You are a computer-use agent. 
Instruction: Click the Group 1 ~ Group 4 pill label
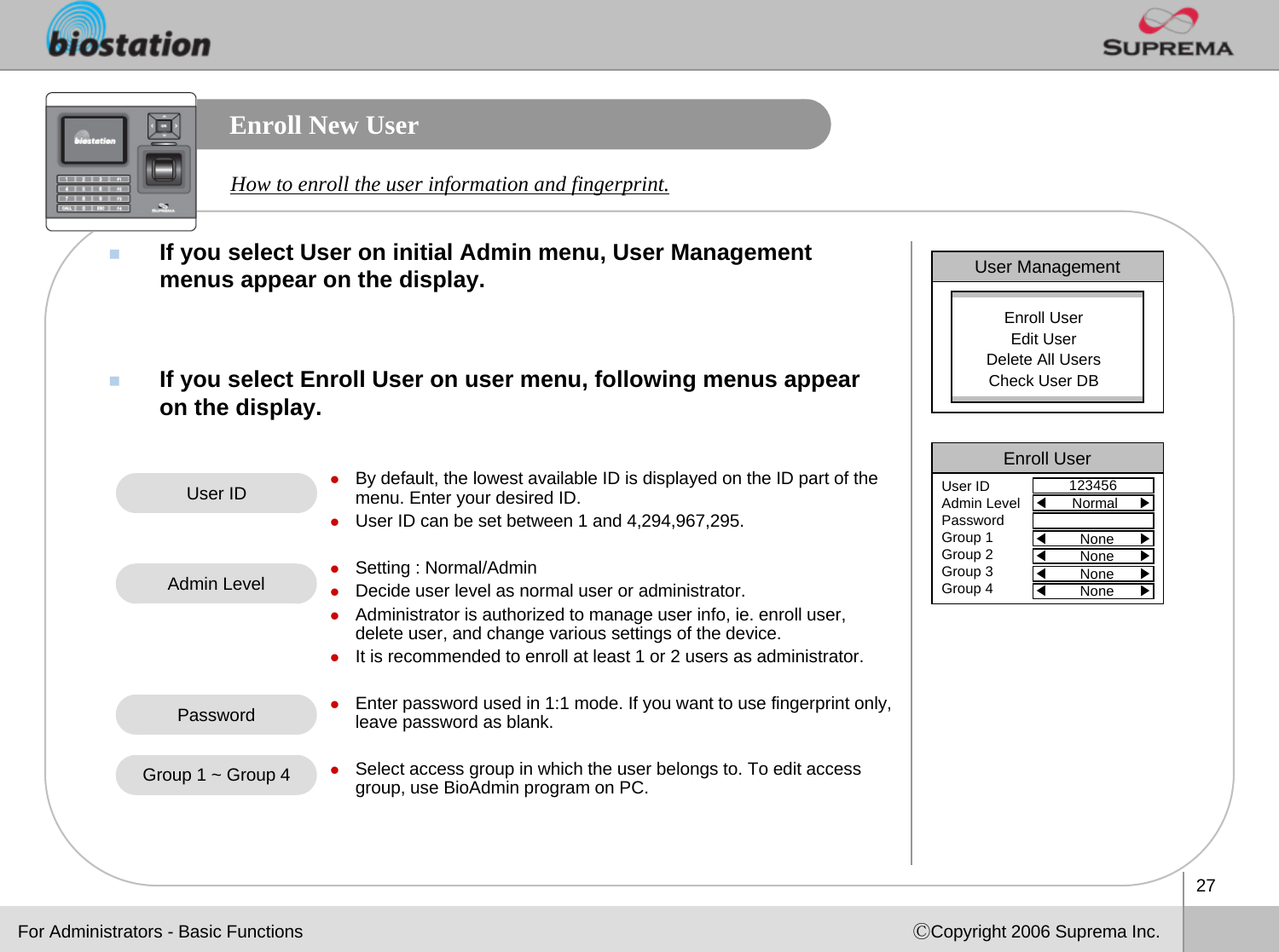pos(217,775)
